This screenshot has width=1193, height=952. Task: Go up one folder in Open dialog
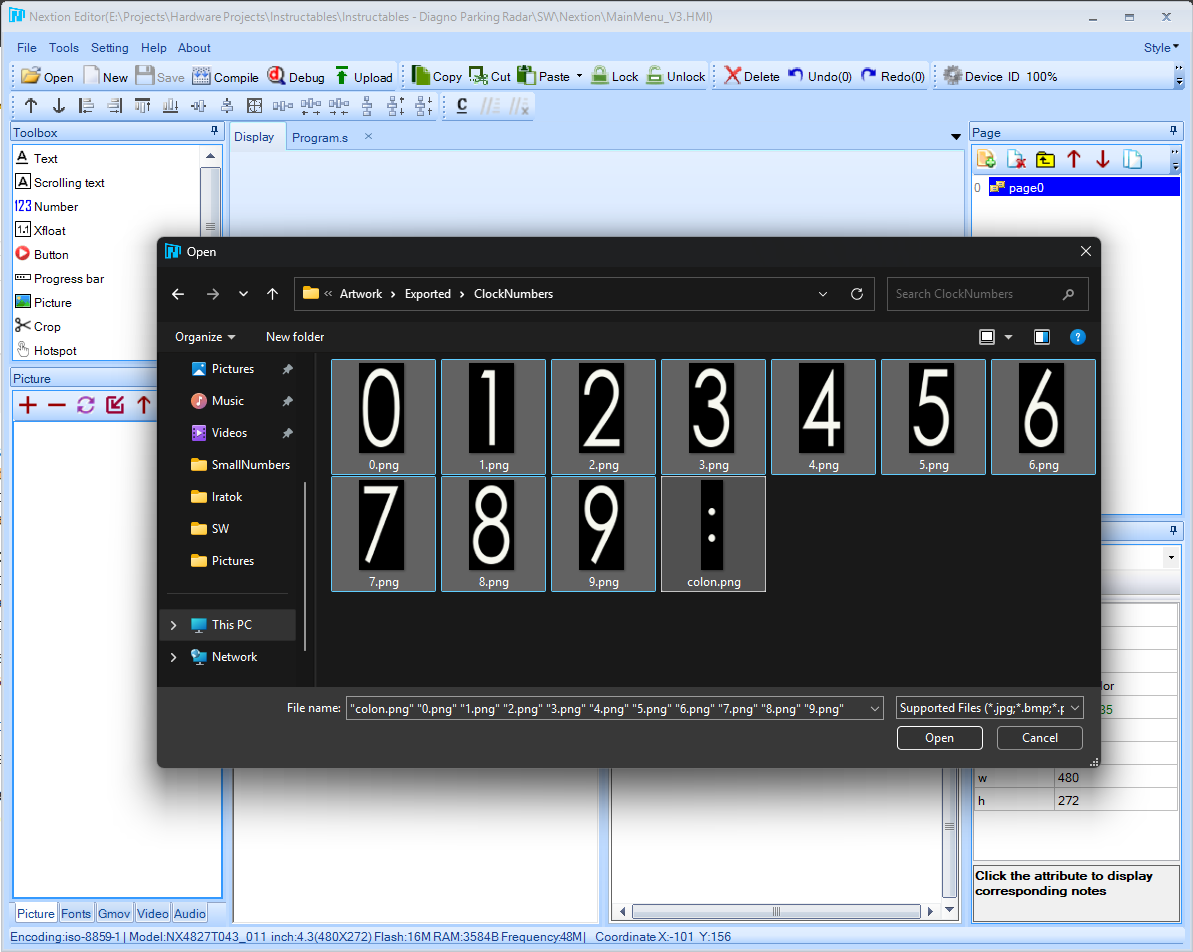pyautogui.click(x=272, y=294)
